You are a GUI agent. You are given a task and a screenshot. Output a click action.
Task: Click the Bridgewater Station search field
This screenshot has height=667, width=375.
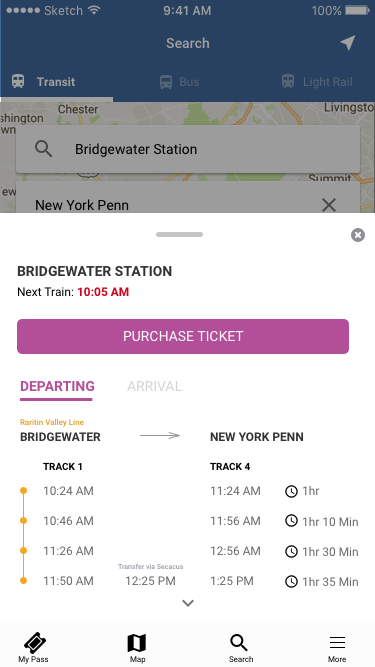[188, 149]
